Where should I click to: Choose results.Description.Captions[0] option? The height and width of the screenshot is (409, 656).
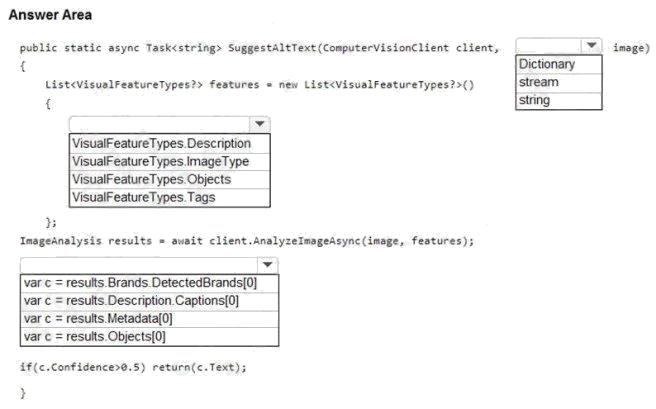[149, 301]
